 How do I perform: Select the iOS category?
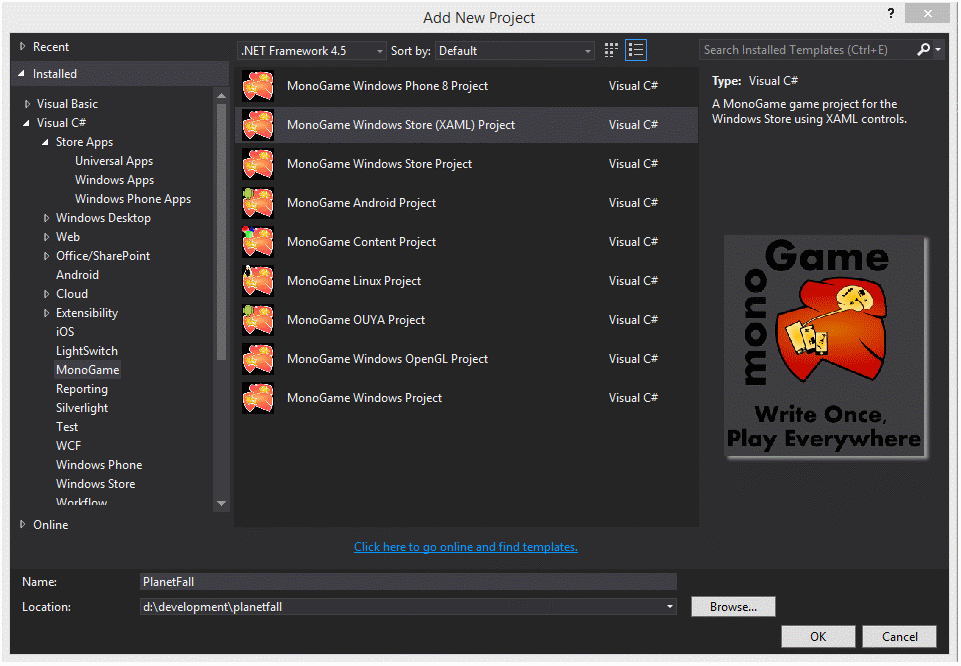pos(65,332)
